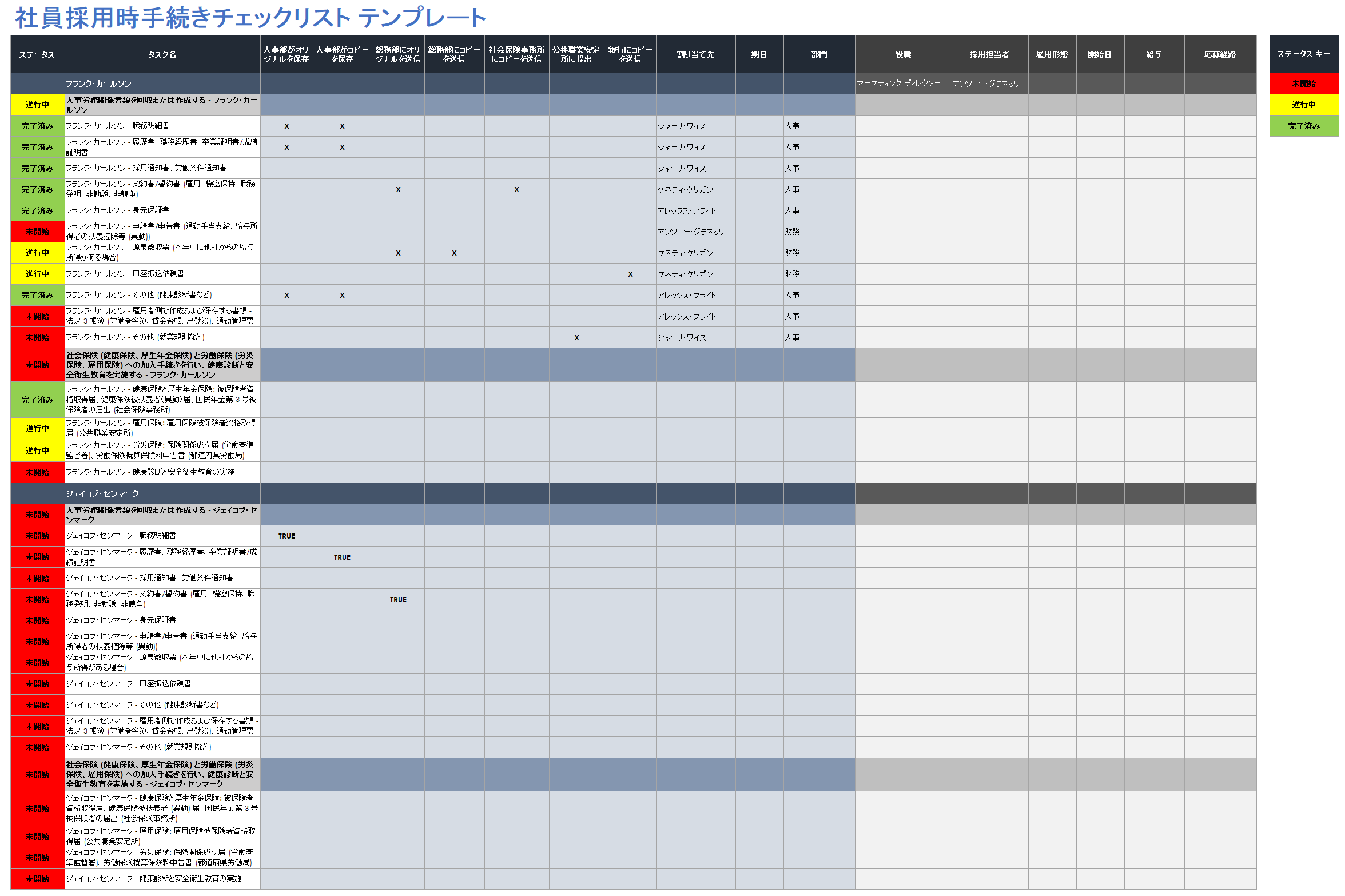This screenshot has width=1345, height=896.
Task: Click x under 総務部にコピーを送信 for フランク 源泉徴収票
Action: click(x=454, y=253)
